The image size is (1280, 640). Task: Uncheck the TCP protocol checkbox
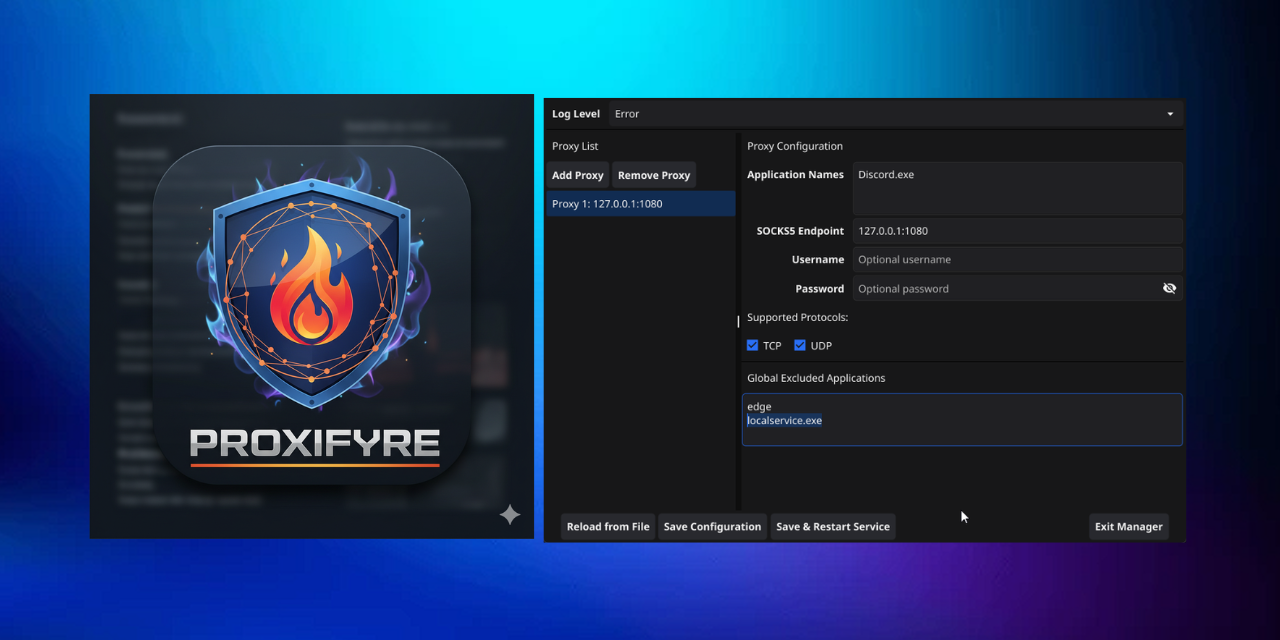coord(753,345)
